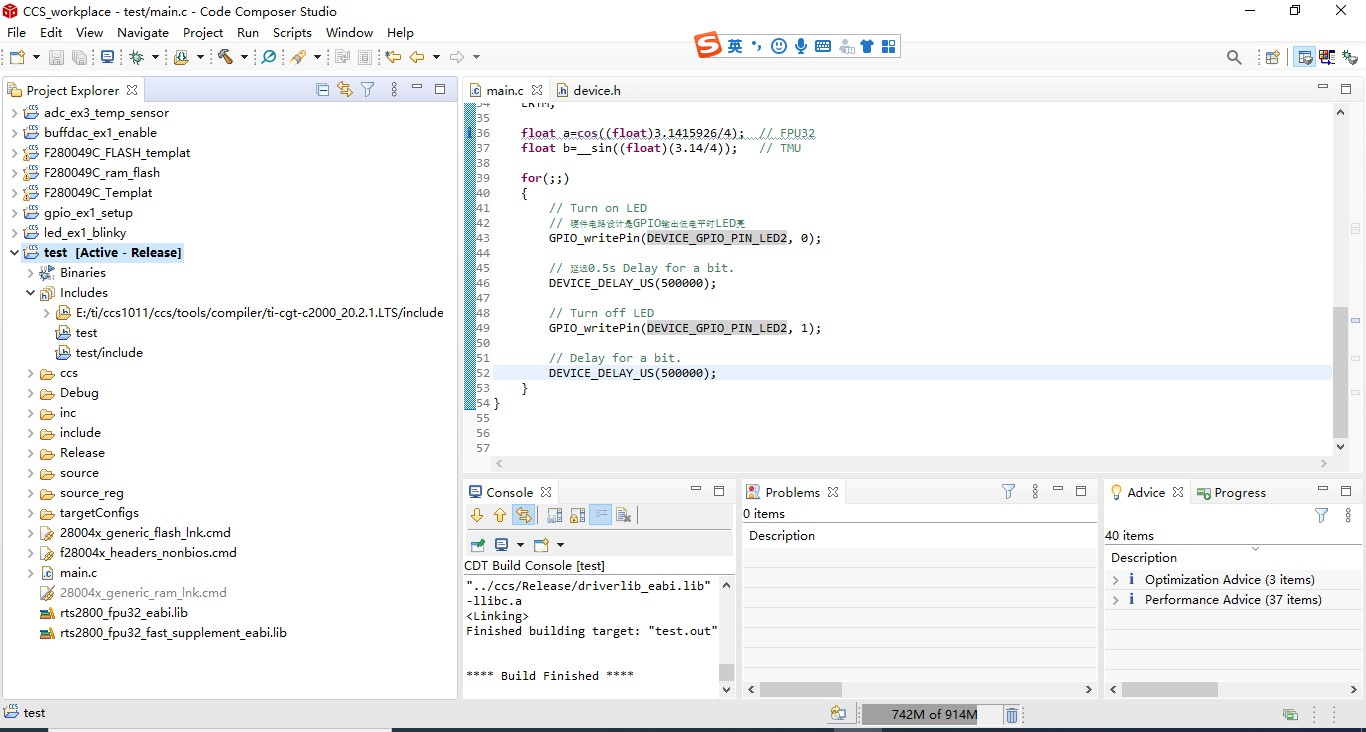Open the Debug dropdown arrow
This screenshot has width=1366, height=732.
(155, 57)
